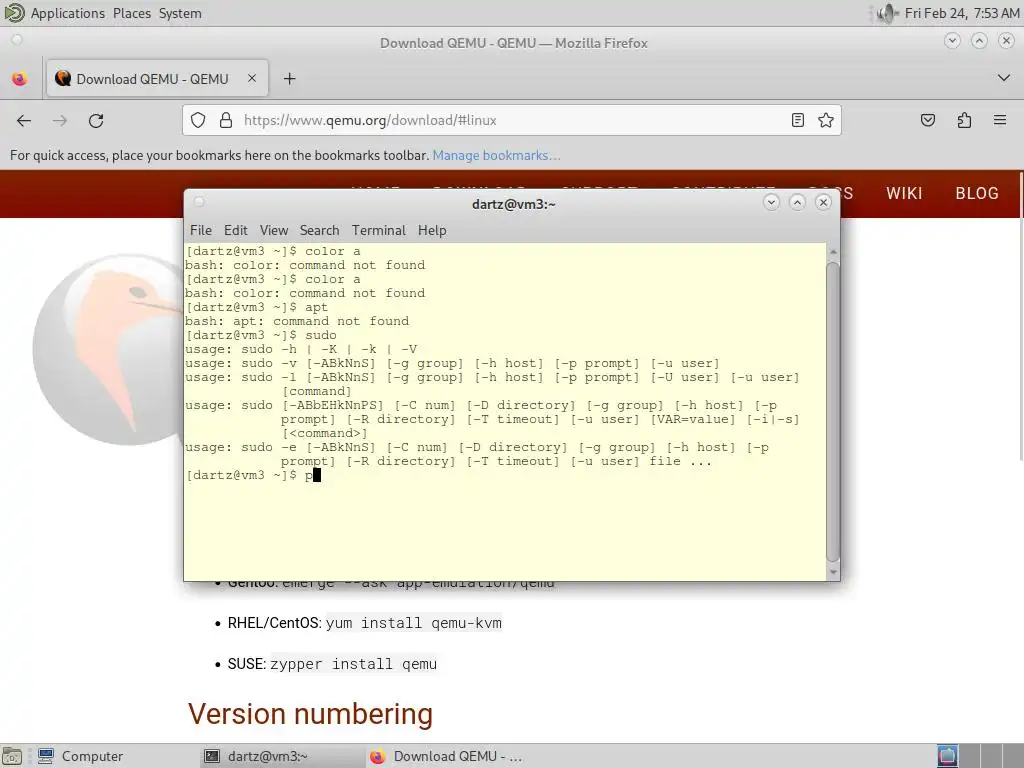Click the terminal prompt line with cursor
Screen dimensions: 1024x768
[253, 475]
